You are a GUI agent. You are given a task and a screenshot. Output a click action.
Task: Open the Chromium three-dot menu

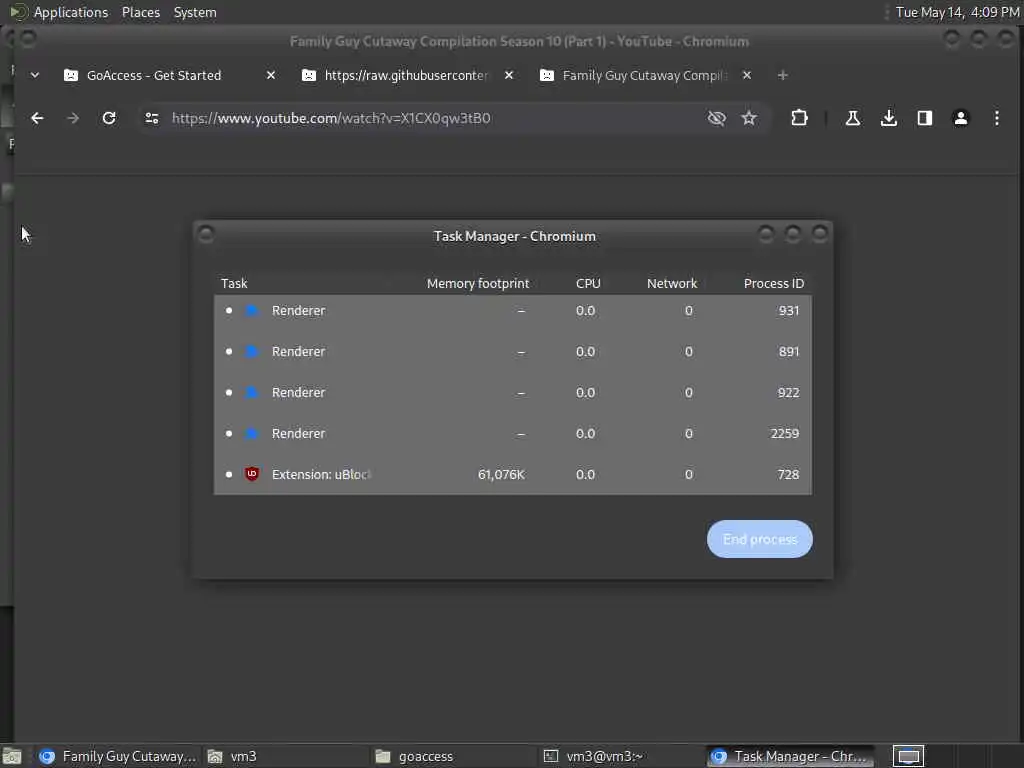997,118
